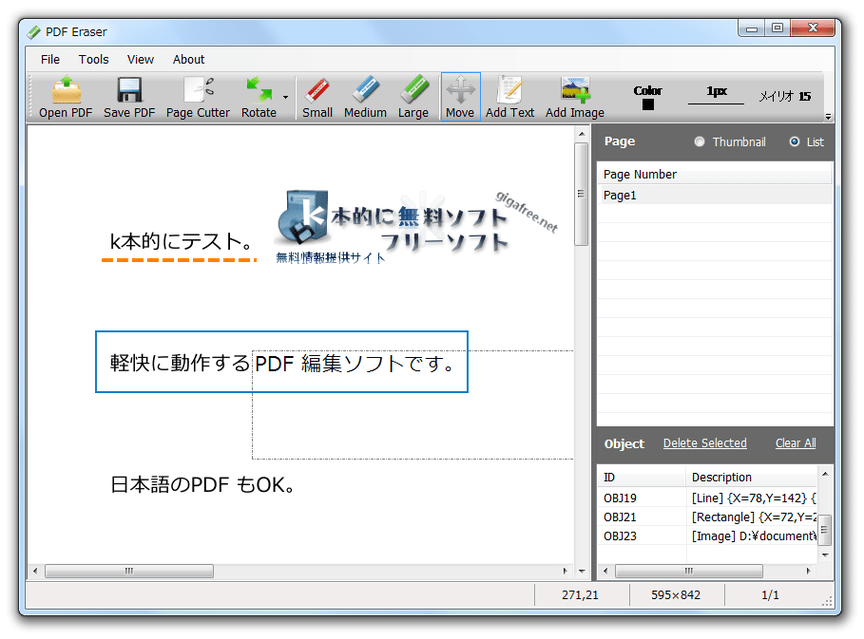Change the メイリオ 15 font setting

pos(785,96)
